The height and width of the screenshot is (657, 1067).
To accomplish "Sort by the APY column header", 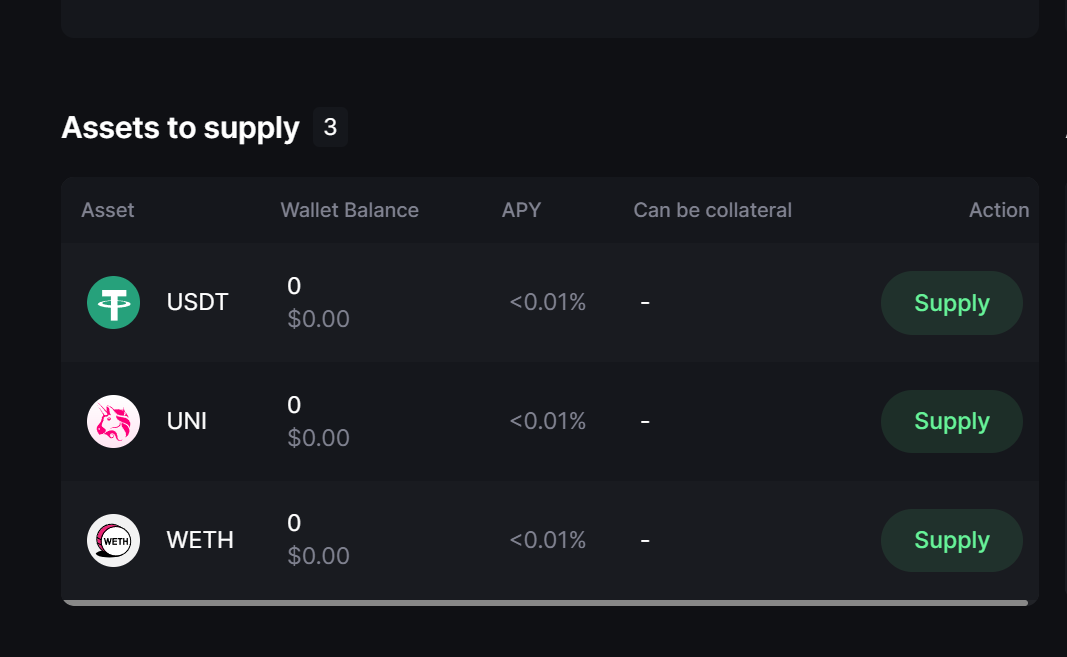I will pos(521,210).
